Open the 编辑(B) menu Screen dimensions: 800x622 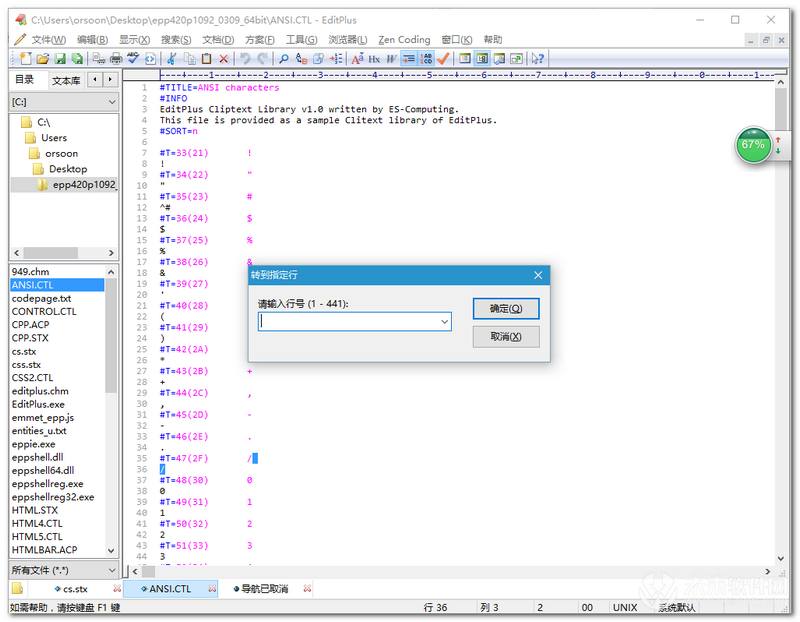click(92, 40)
